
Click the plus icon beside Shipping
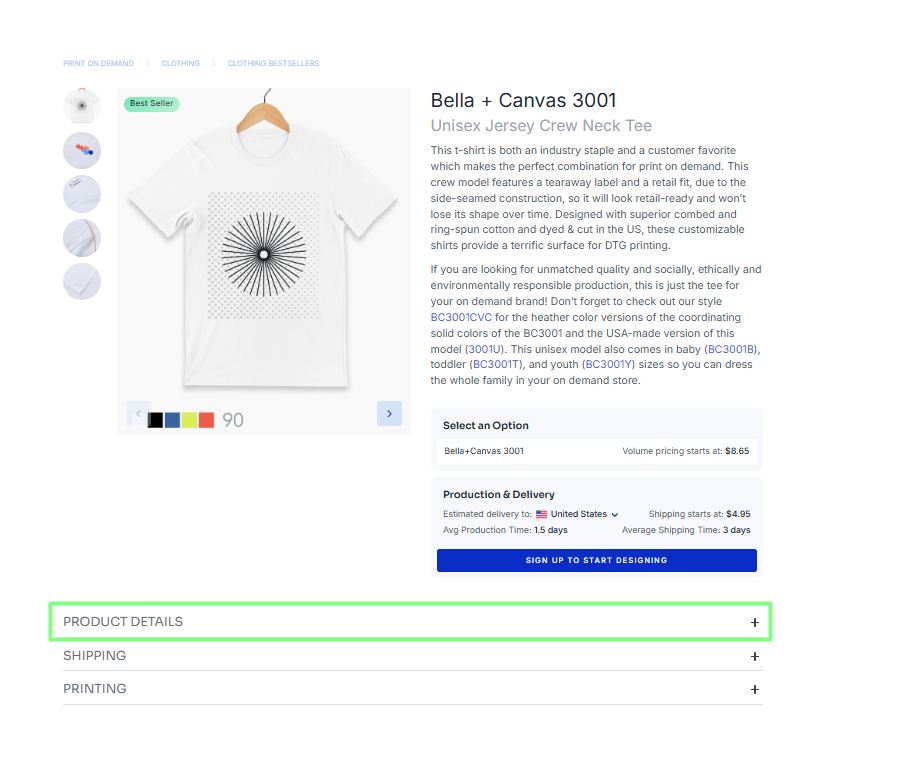point(755,656)
